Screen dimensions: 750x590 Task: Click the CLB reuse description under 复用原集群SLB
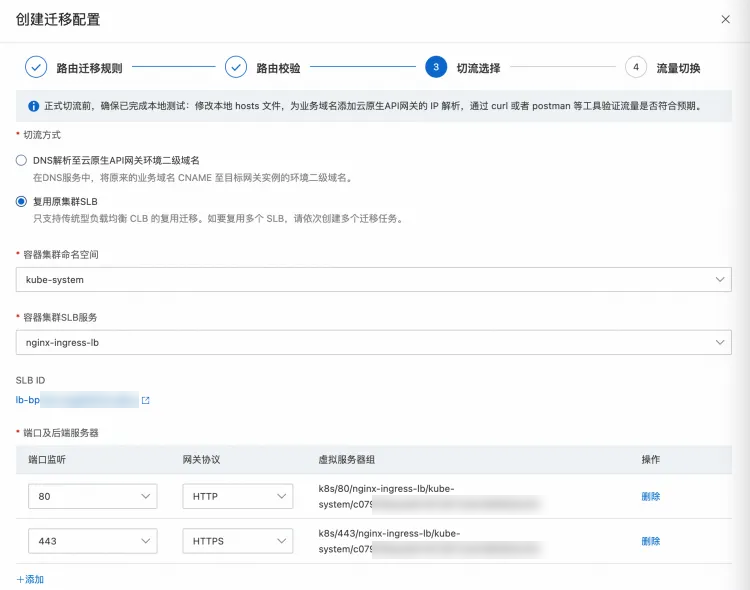(x=219, y=219)
